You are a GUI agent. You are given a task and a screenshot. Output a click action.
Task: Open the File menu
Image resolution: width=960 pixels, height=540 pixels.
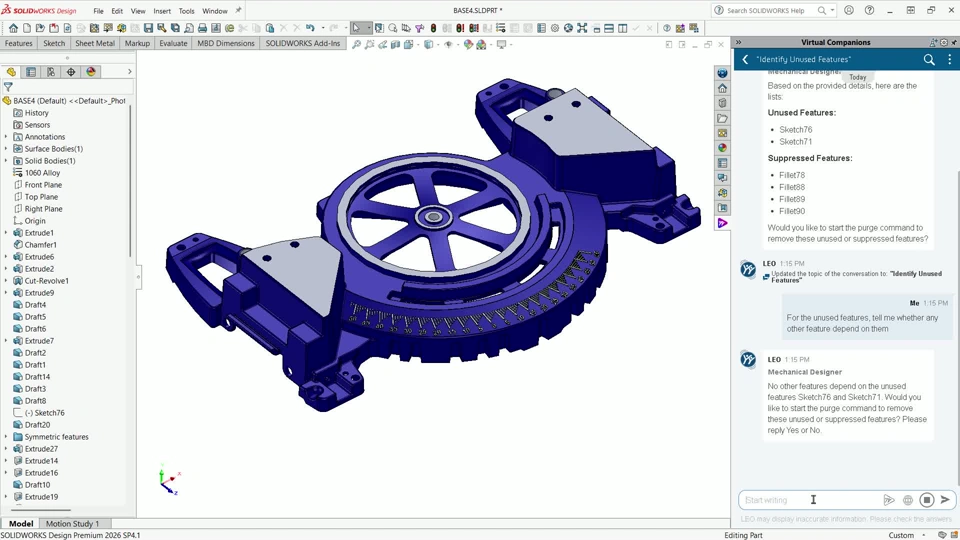coord(98,11)
